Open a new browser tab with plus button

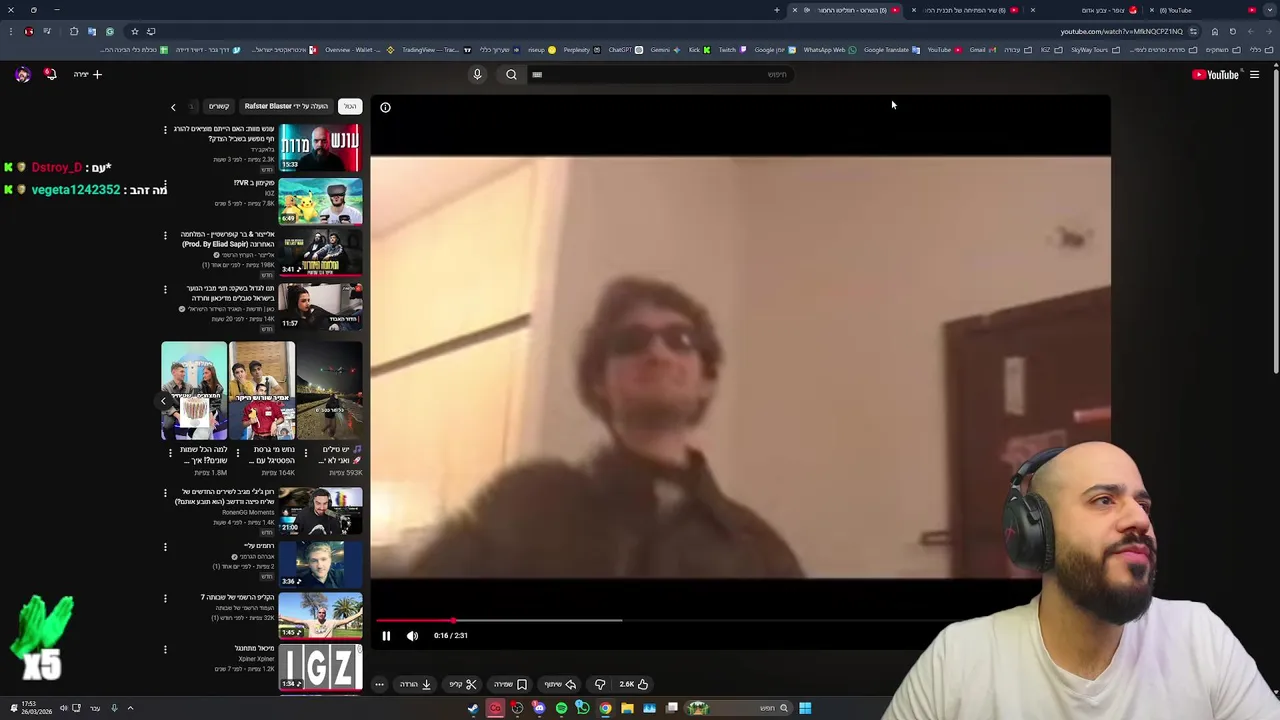777,10
